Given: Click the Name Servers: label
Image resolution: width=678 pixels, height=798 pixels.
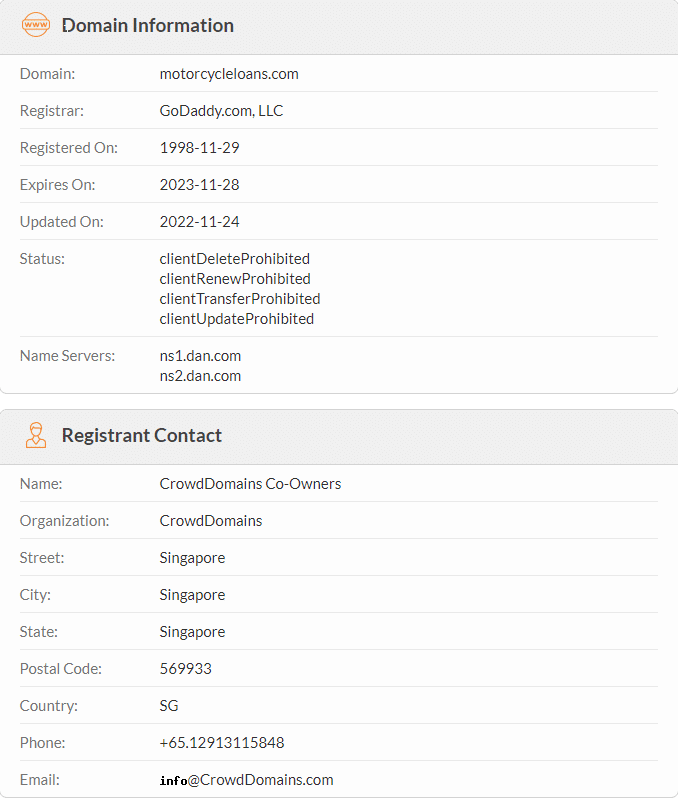Looking at the screenshot, I should click(x=67, y=356).
